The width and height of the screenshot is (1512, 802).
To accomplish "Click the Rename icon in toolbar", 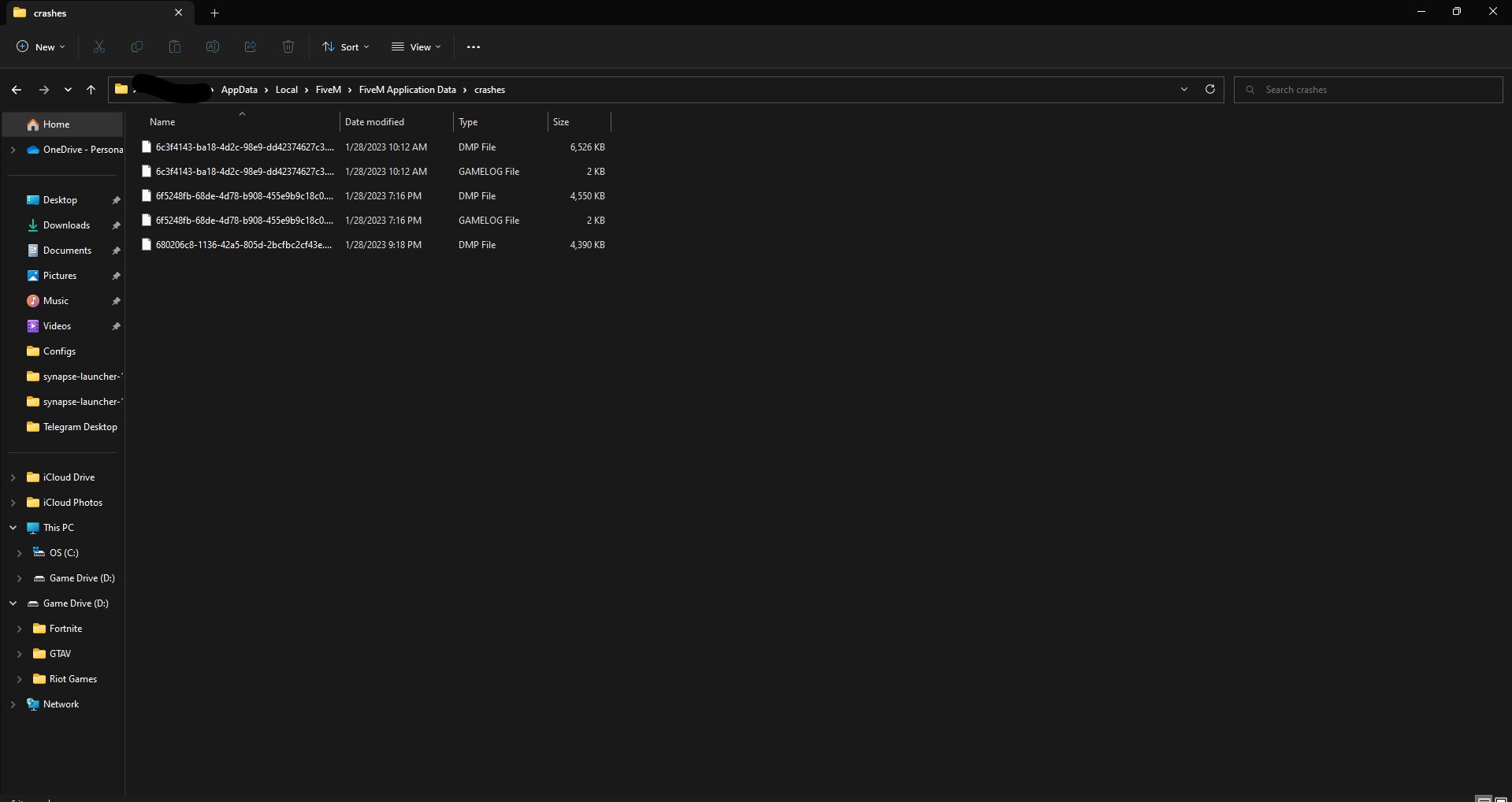I will click(213, 47).
